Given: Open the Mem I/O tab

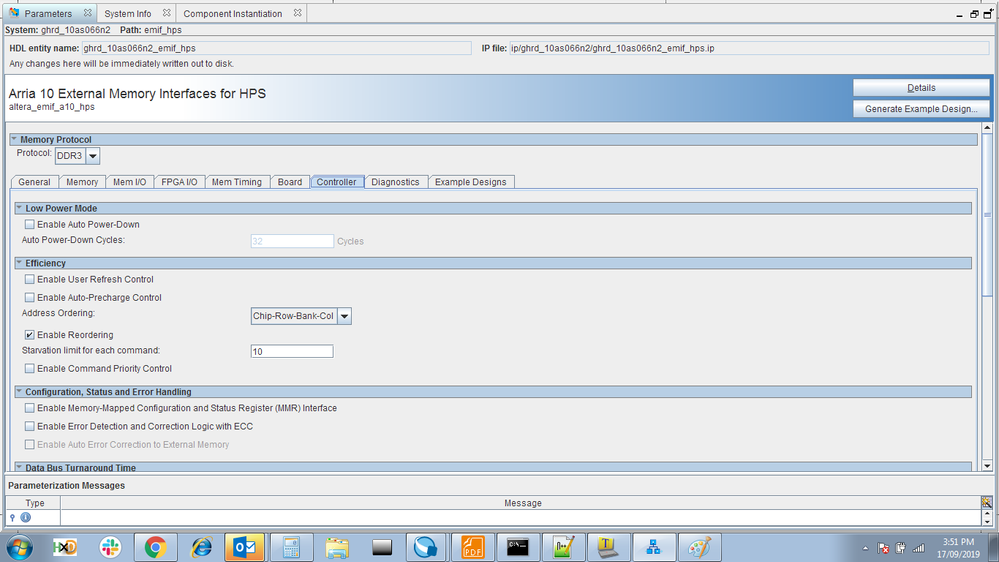Looking at the screenshot, I should click(x=129, y=182).
